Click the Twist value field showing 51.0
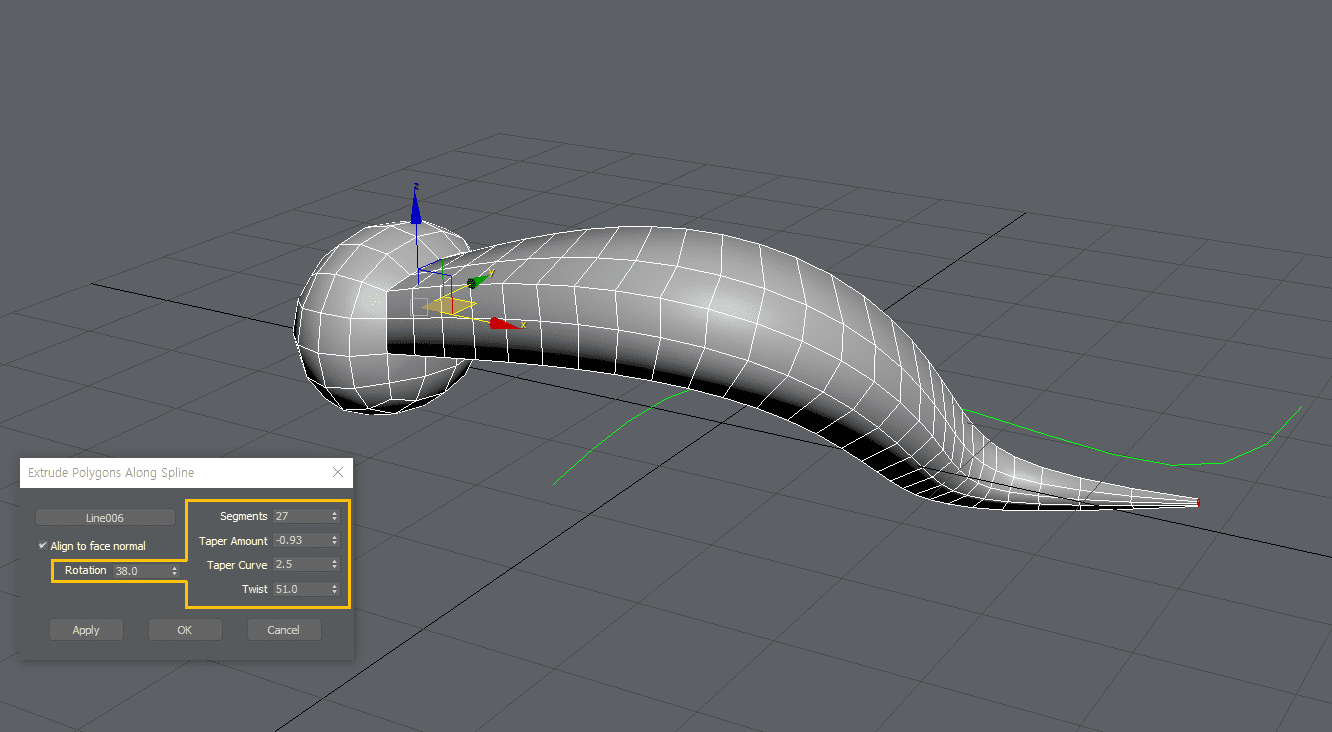Image resolution: width=1332 pixels, height=732 pixels. tap(300, 589)
